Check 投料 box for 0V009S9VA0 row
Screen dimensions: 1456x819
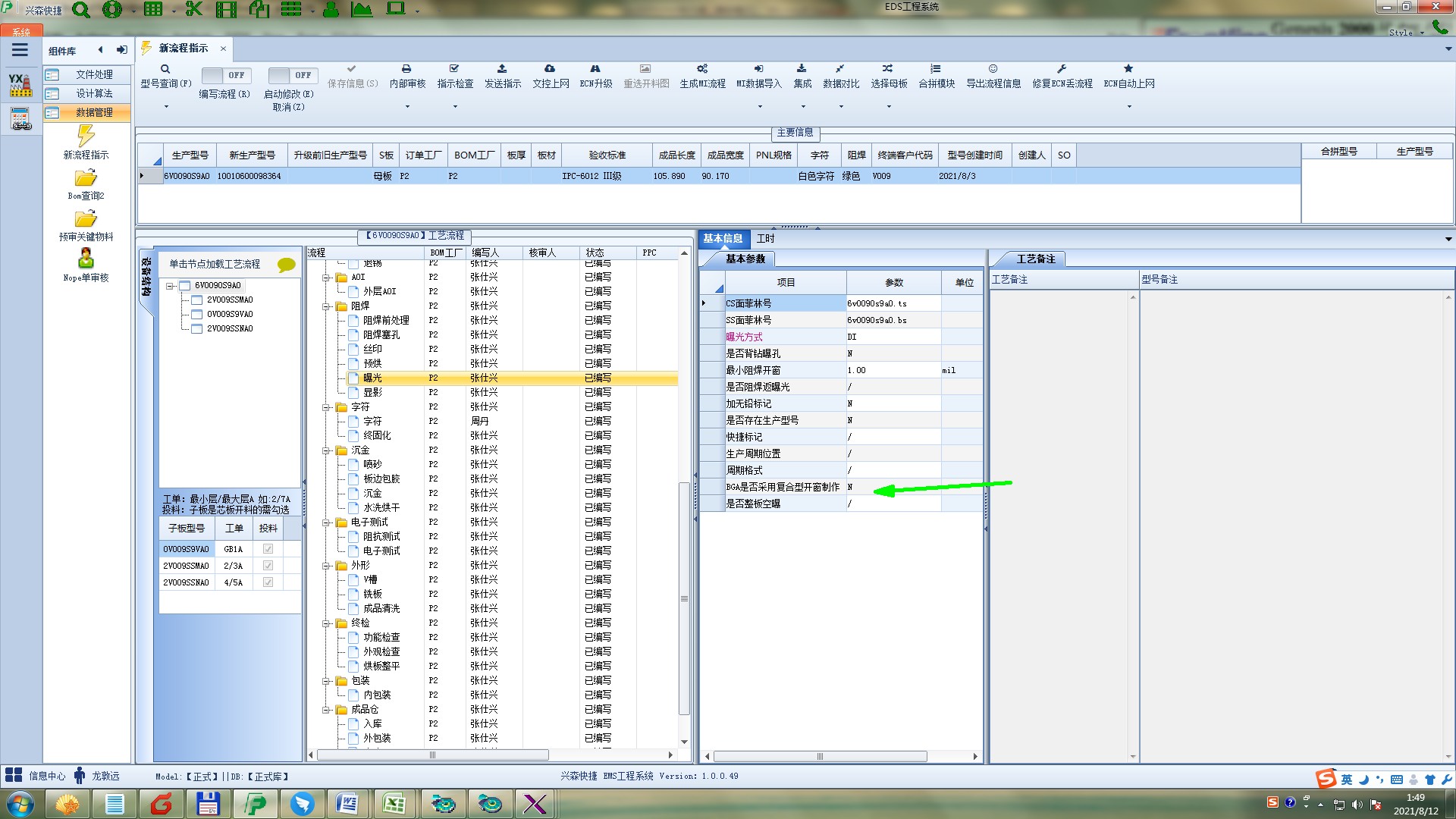268,549
